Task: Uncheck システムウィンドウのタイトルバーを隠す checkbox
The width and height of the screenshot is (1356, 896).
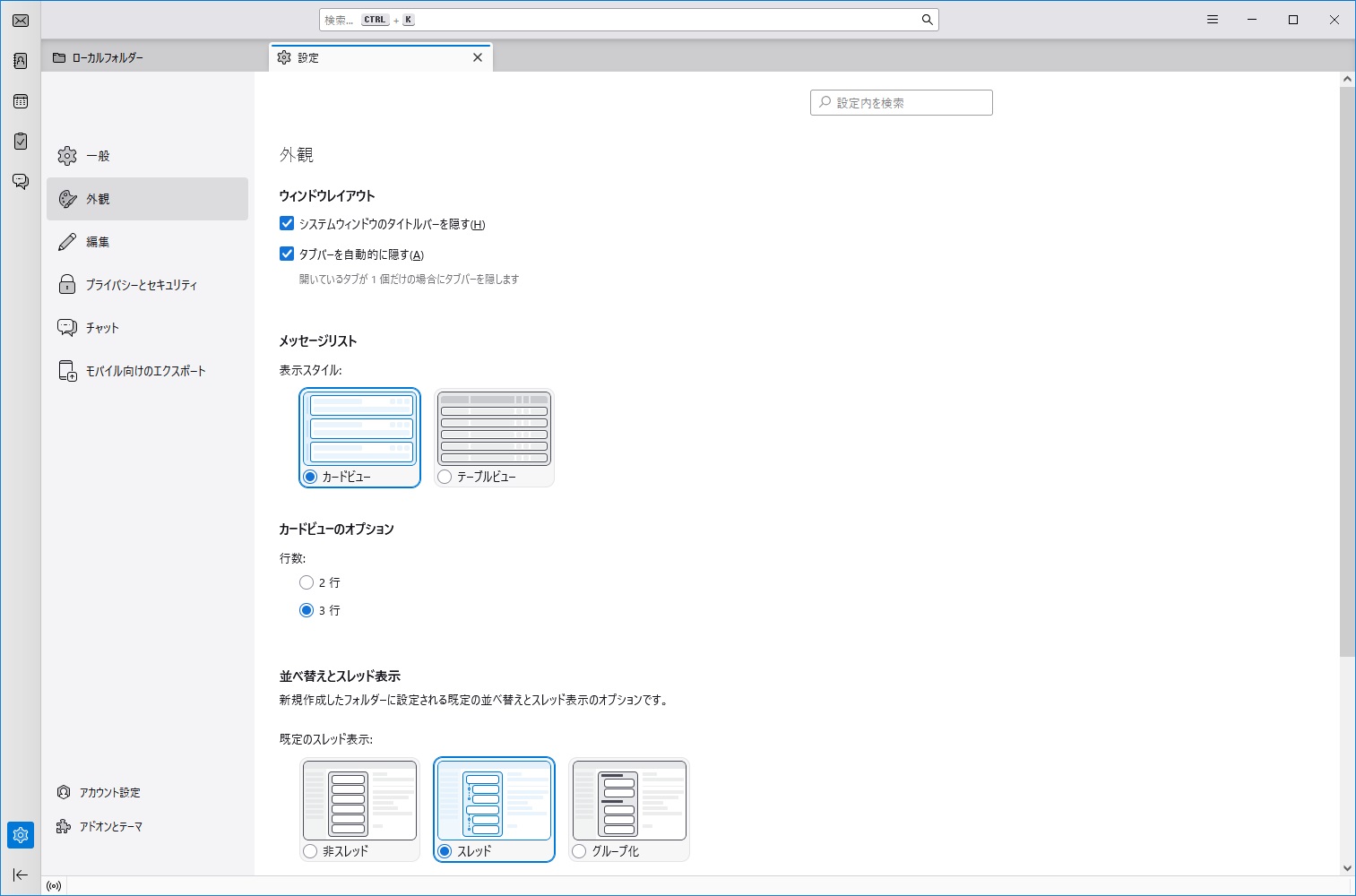Action: pos(287,224)
